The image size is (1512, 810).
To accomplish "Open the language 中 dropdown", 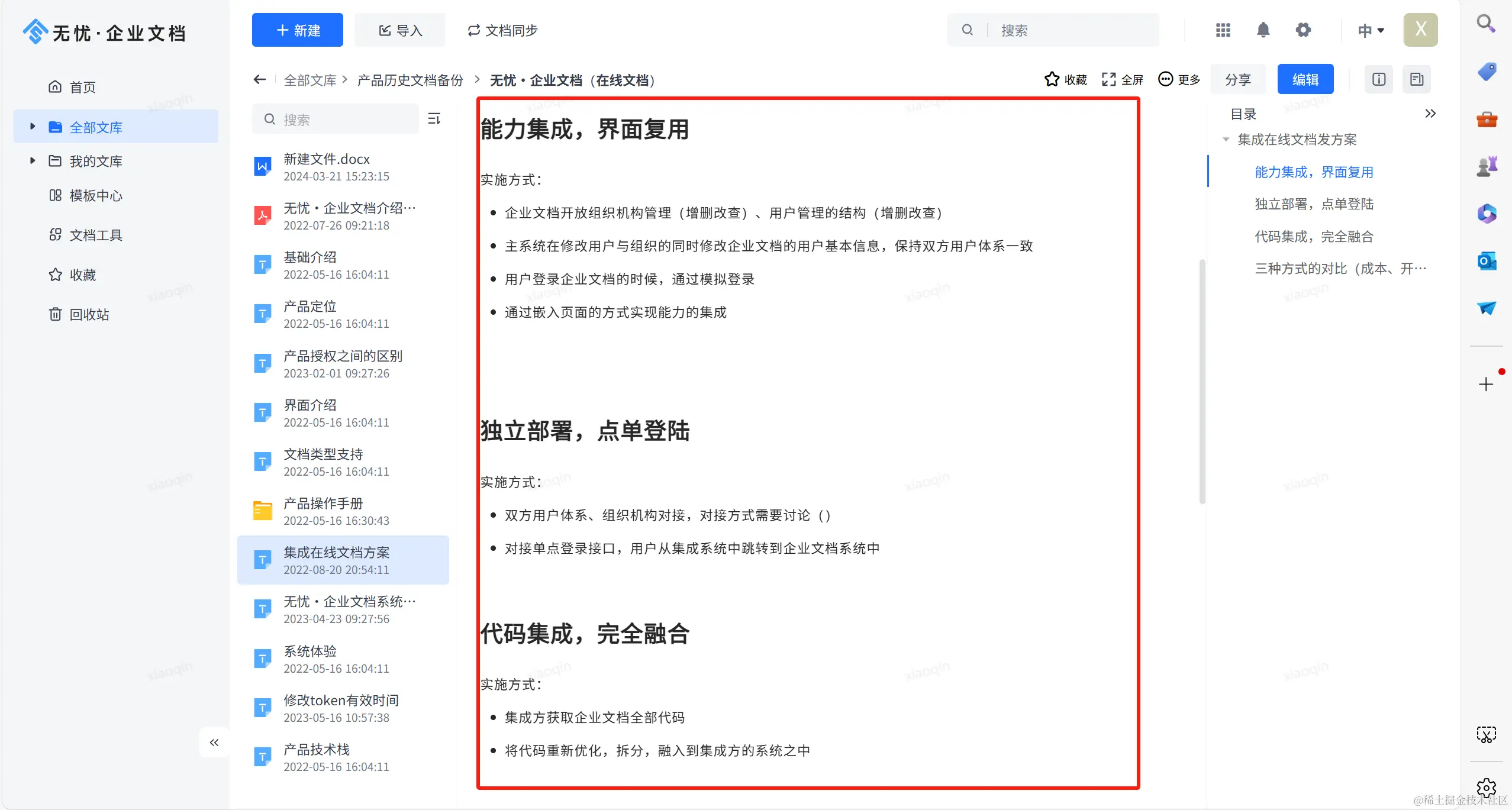I will click(1371, 30).
